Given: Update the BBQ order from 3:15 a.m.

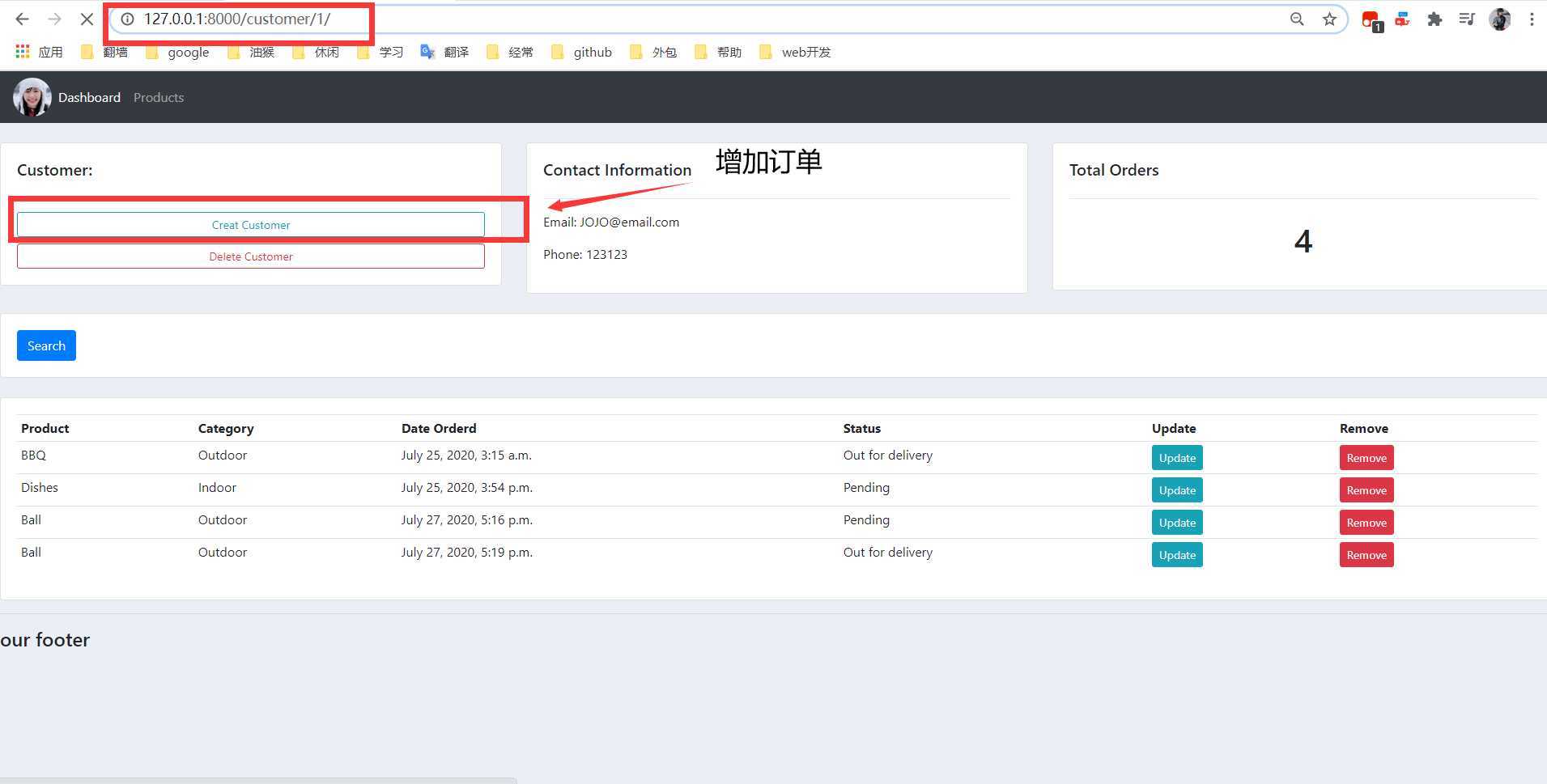Looking at the screenshot, I should pyautogui.click(x=1177, y=458).
